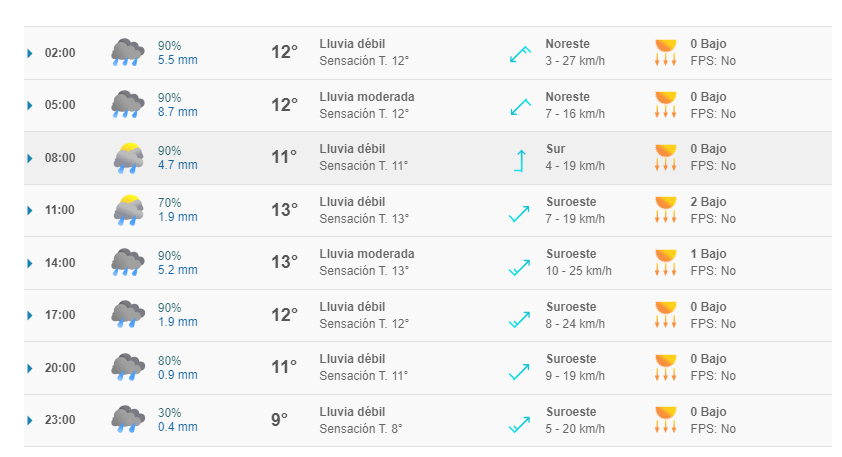Viewport: 842px width, 457px height.
Task: Click the UV index sun icon at 11:00
Action: [x=666, y=210]
